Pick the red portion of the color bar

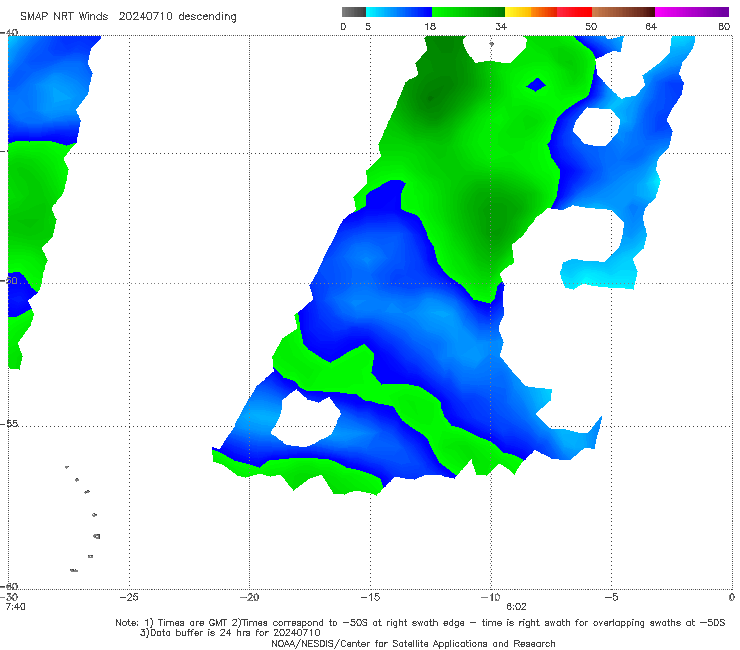(x=574, y=12)
